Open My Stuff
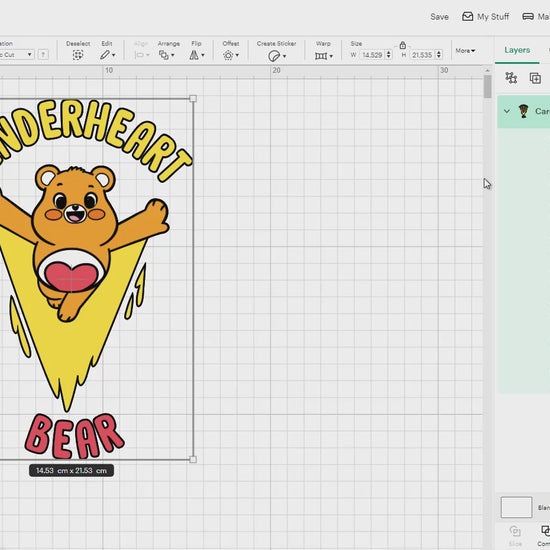This screenshot has height=550, width=550. point(485,16)
